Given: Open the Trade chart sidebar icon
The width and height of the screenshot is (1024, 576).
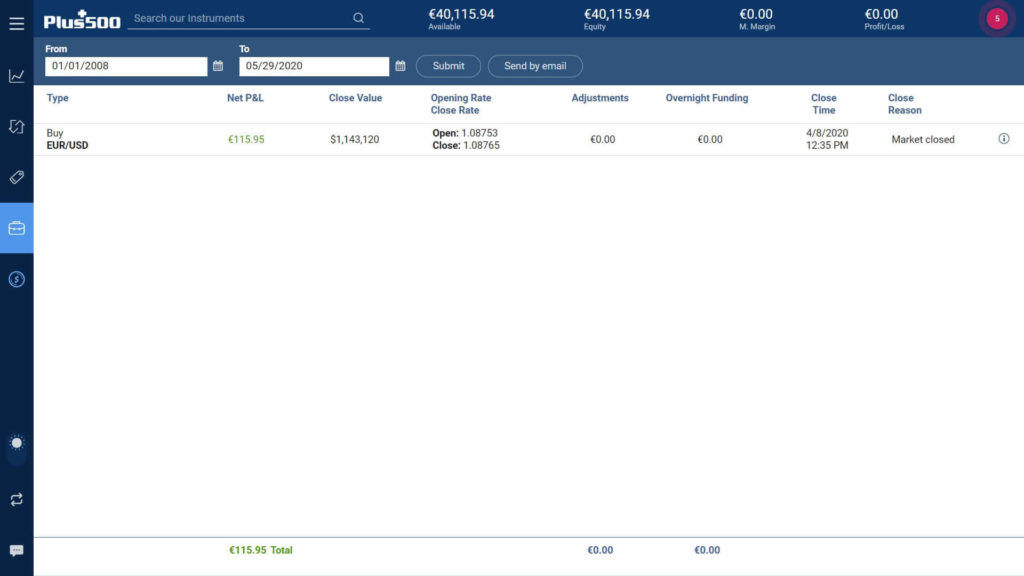Looking at the screenshot, I should (16, 76).
